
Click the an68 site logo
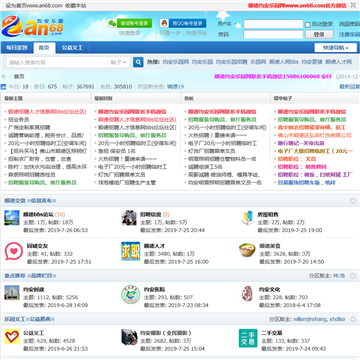point(32,26)
